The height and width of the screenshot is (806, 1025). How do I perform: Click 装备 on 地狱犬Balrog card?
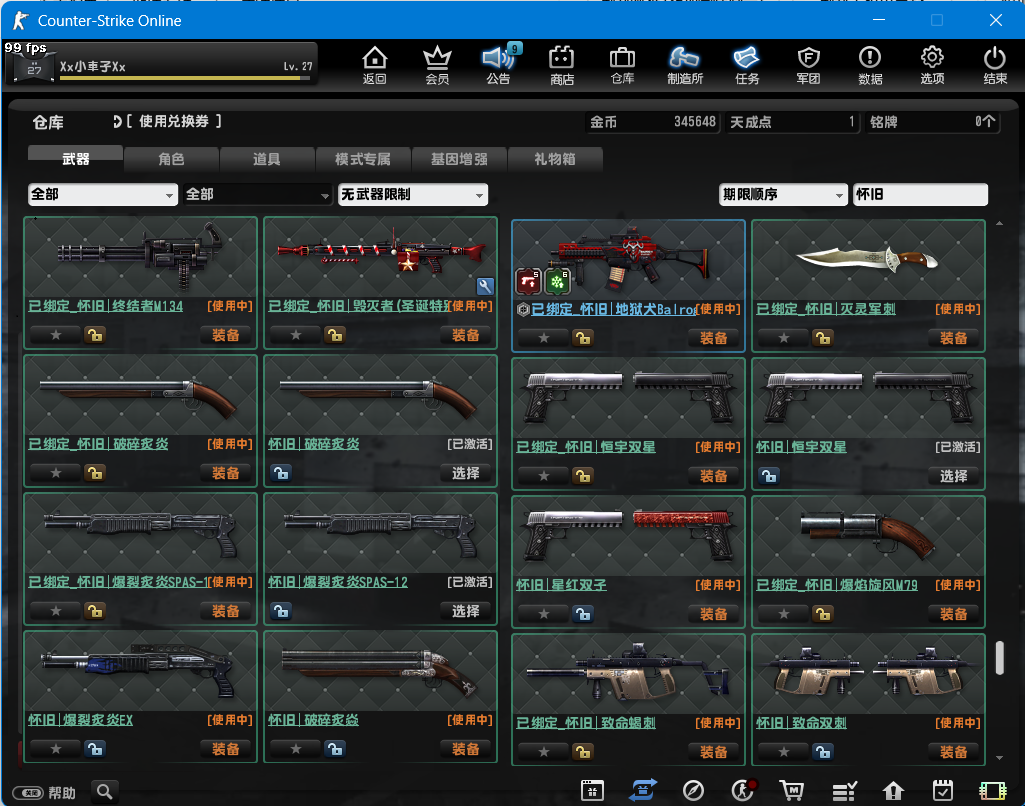point(713,338)
